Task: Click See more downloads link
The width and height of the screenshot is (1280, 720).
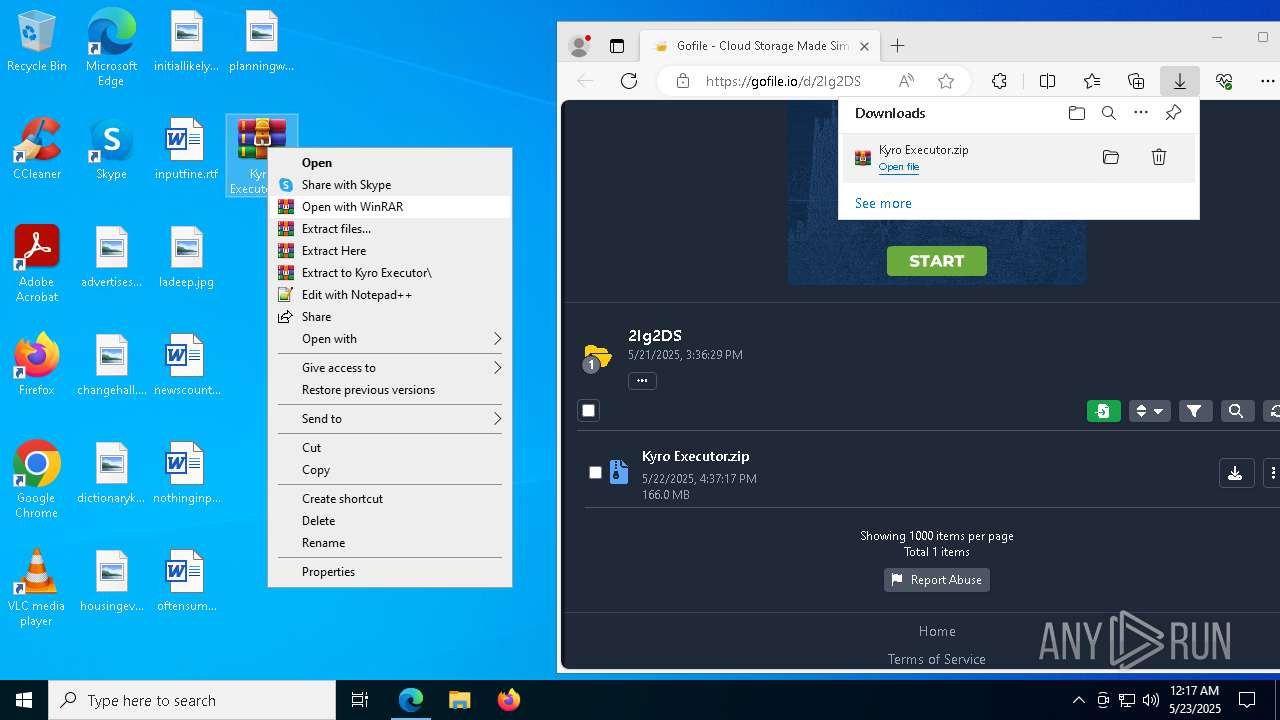Action: click(883, 203)
